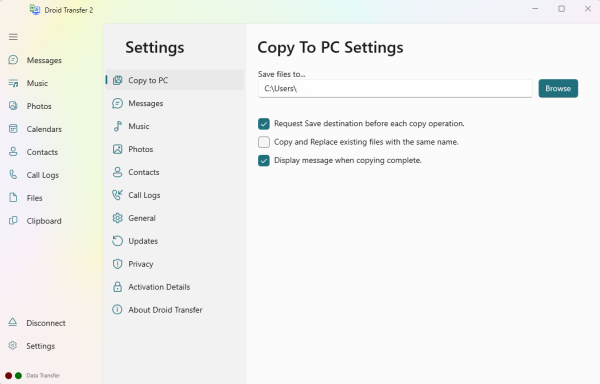
Task: Uncheck Request Save destination before each copy
Action: (264, 124)
